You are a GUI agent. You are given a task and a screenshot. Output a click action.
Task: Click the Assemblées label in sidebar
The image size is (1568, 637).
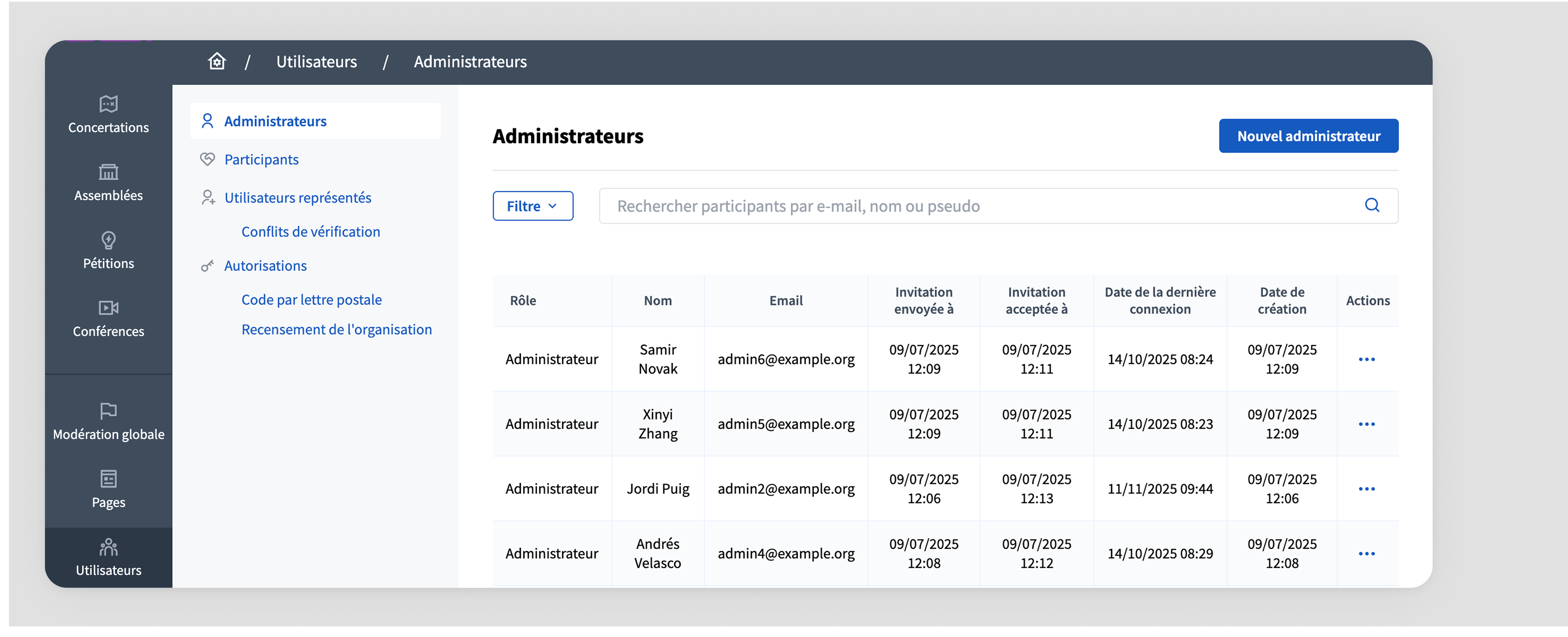pyautogui.click(x=108, y=196)
